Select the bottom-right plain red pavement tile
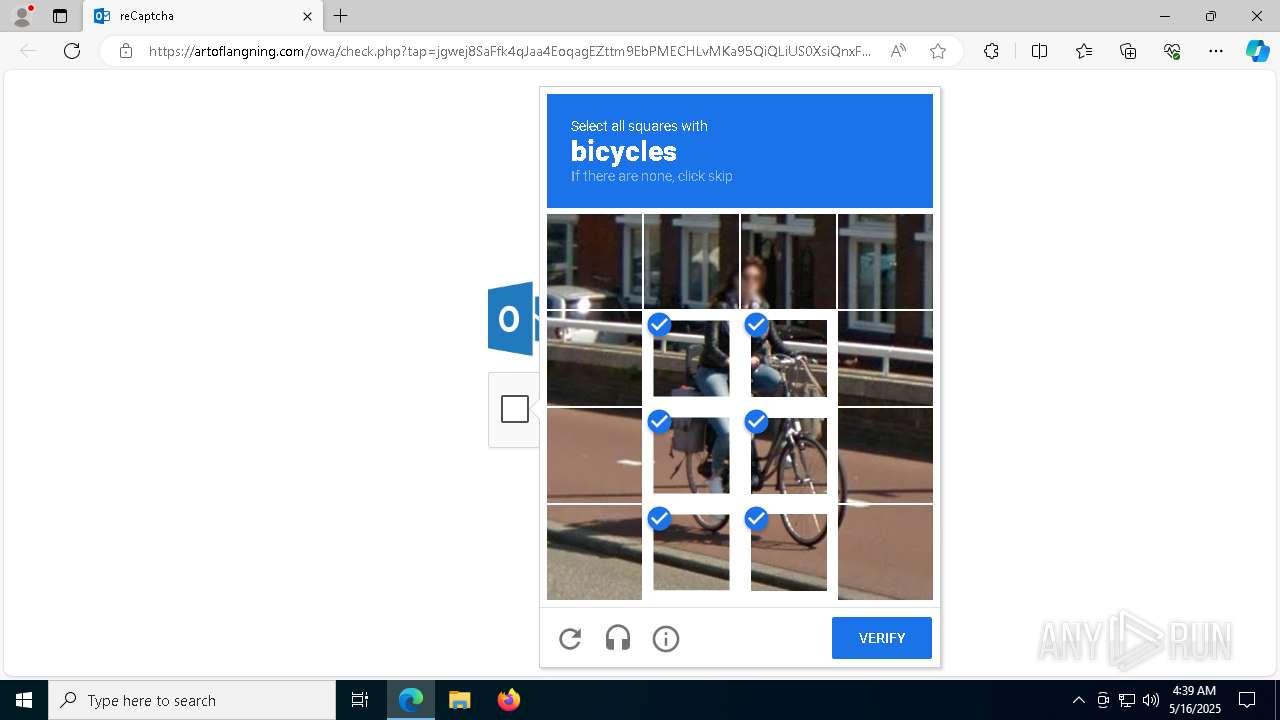1280x720 pixels. tap(885, 552)
